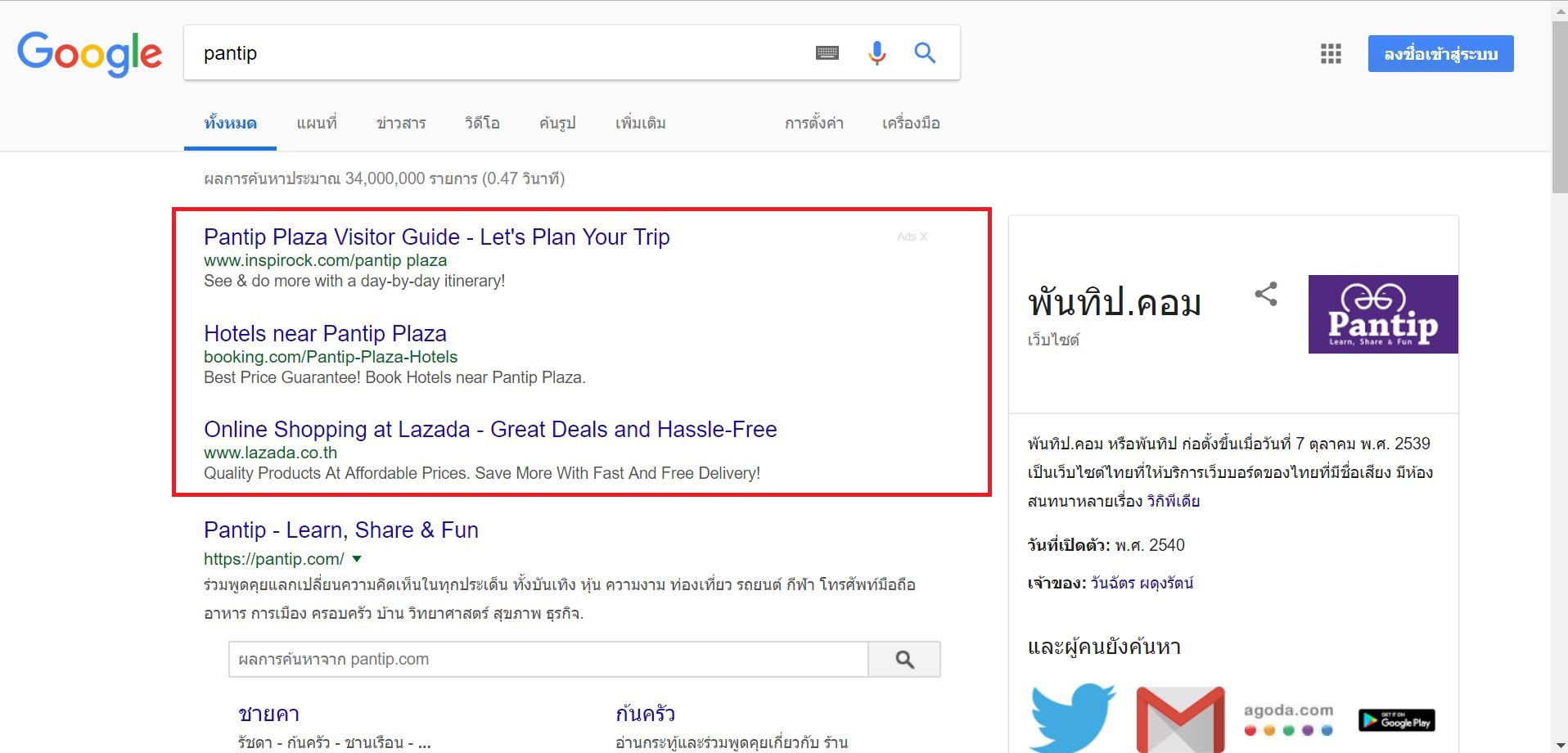Open the Hotels near Pantip Plaza link

325,334
